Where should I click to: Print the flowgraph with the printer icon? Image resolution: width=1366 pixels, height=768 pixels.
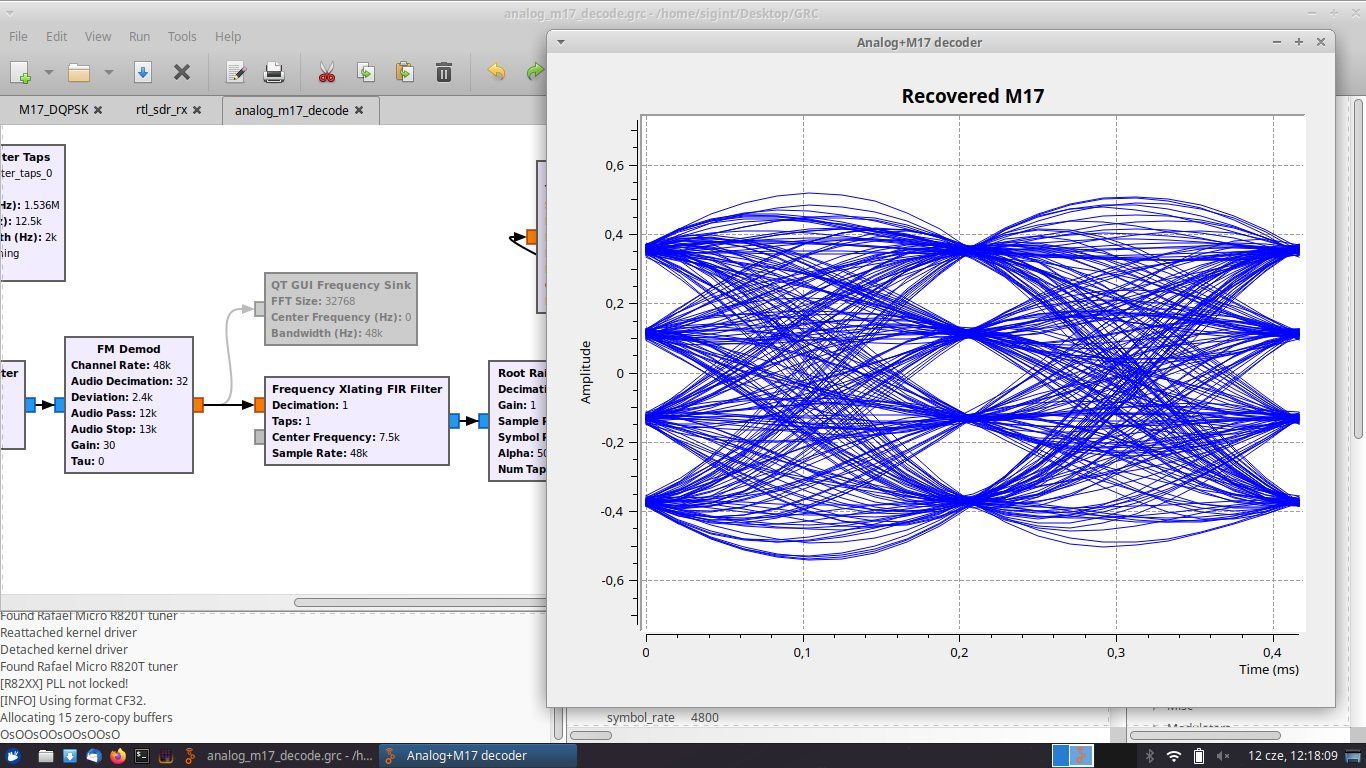point(274,72)
